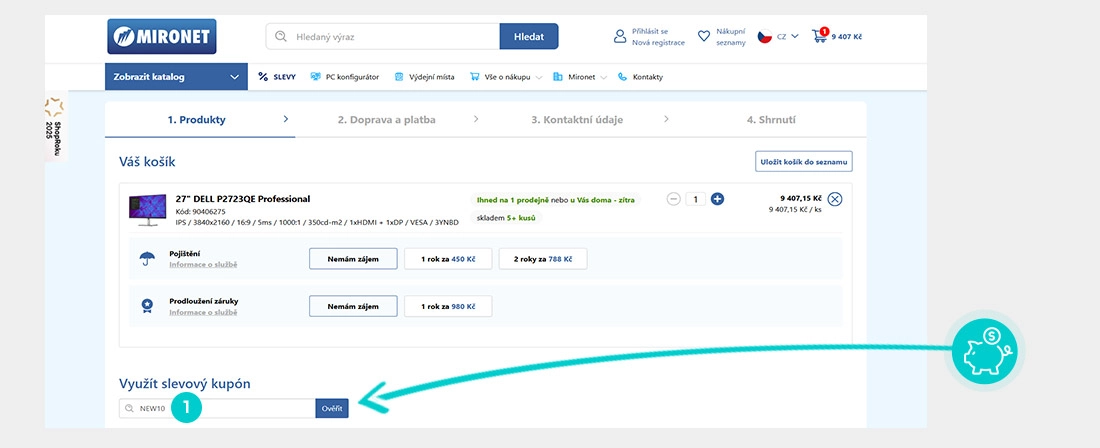The height and width of the screenshot is (448, 1100).
Task: Choose 1 year insurance for 450 Kč
Action: click(x=447, y=259)
